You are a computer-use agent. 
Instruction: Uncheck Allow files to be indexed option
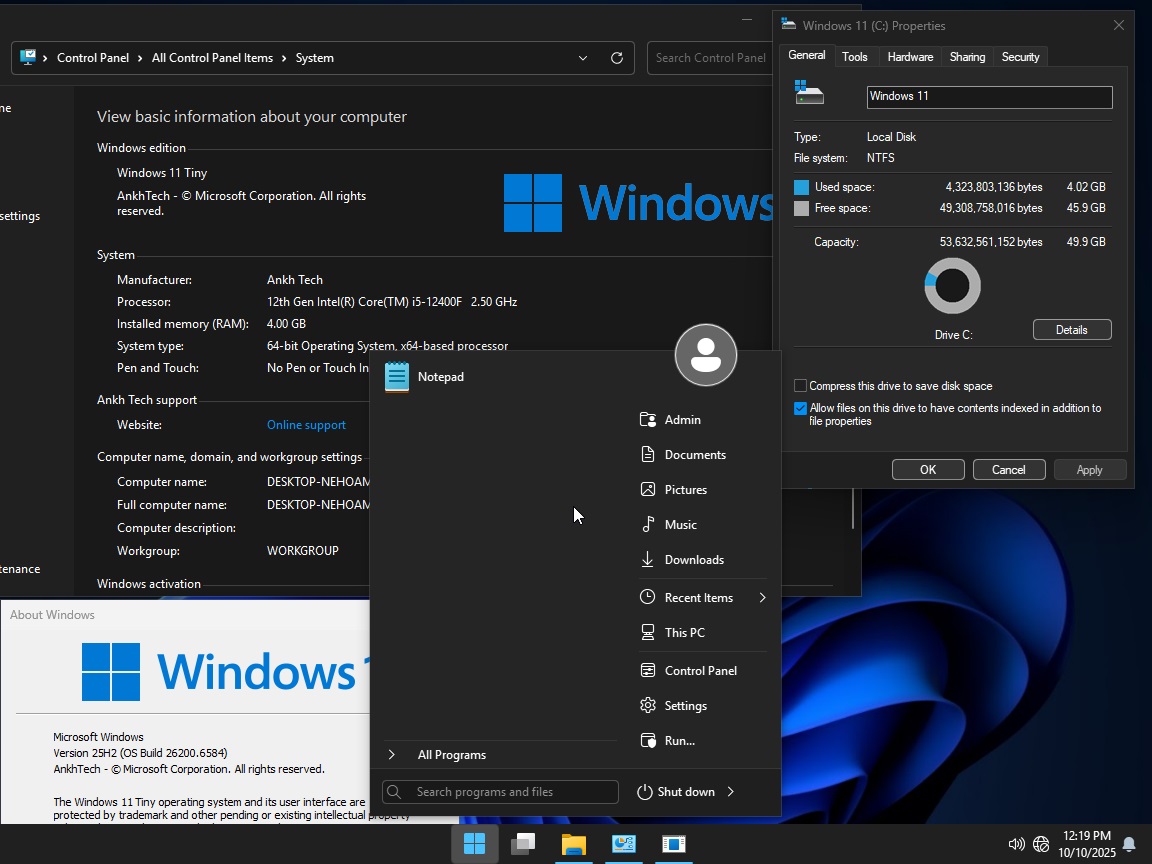[x=801, y=409]
